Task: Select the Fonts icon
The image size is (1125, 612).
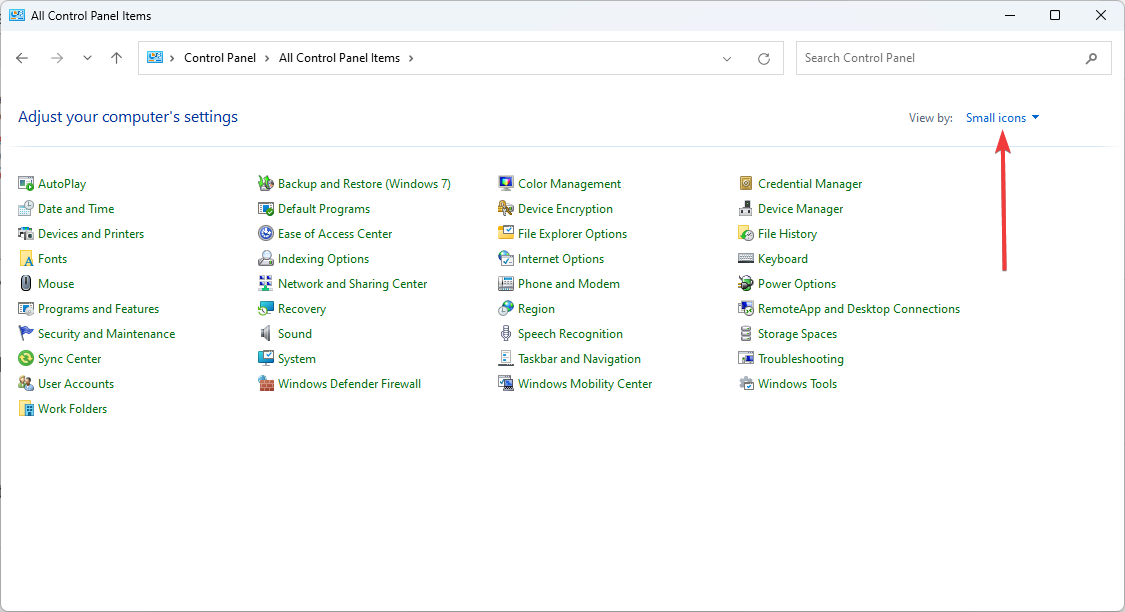Action: click(x=26, y=259)
